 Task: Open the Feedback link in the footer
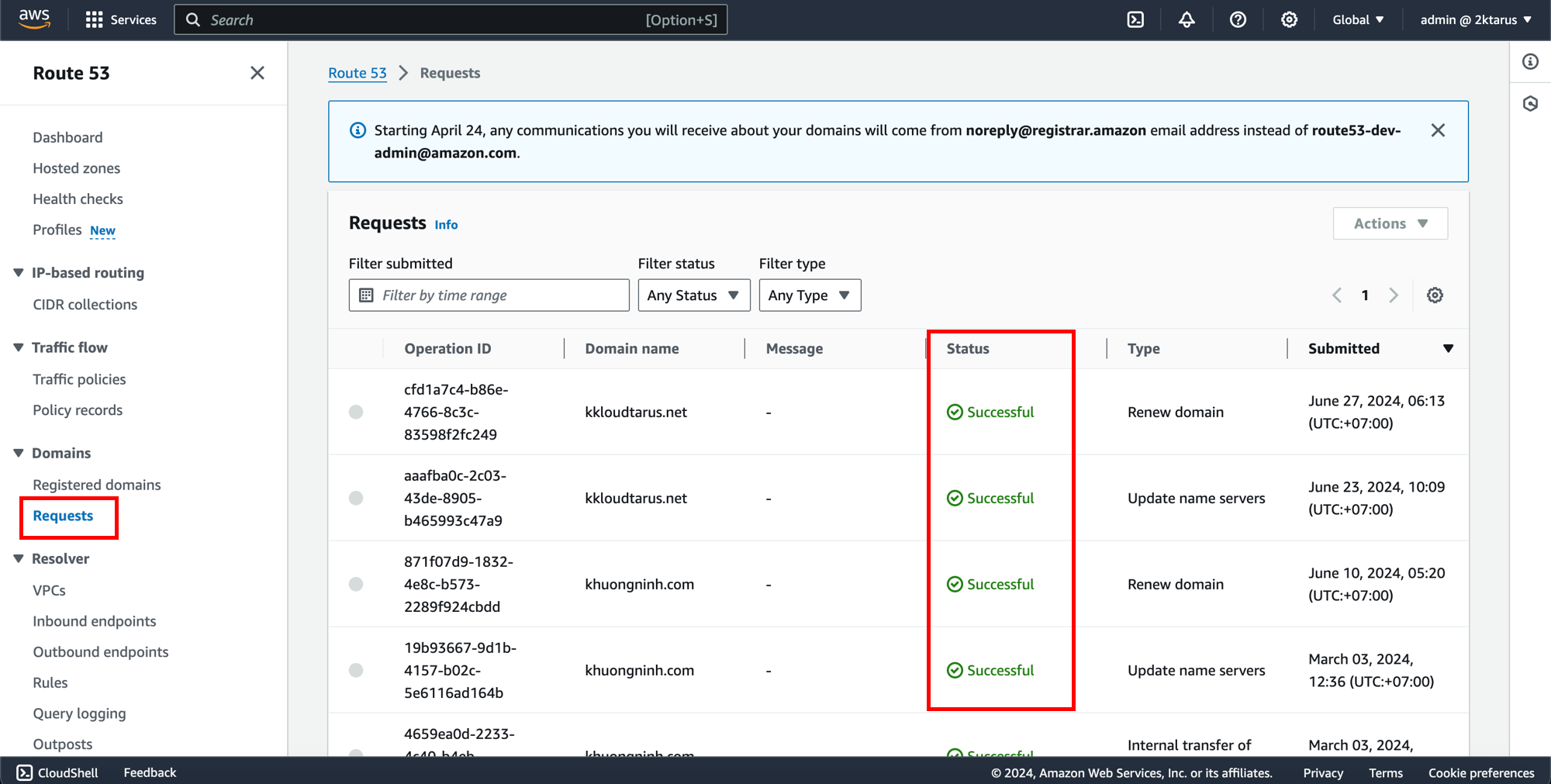coord(150,772)
